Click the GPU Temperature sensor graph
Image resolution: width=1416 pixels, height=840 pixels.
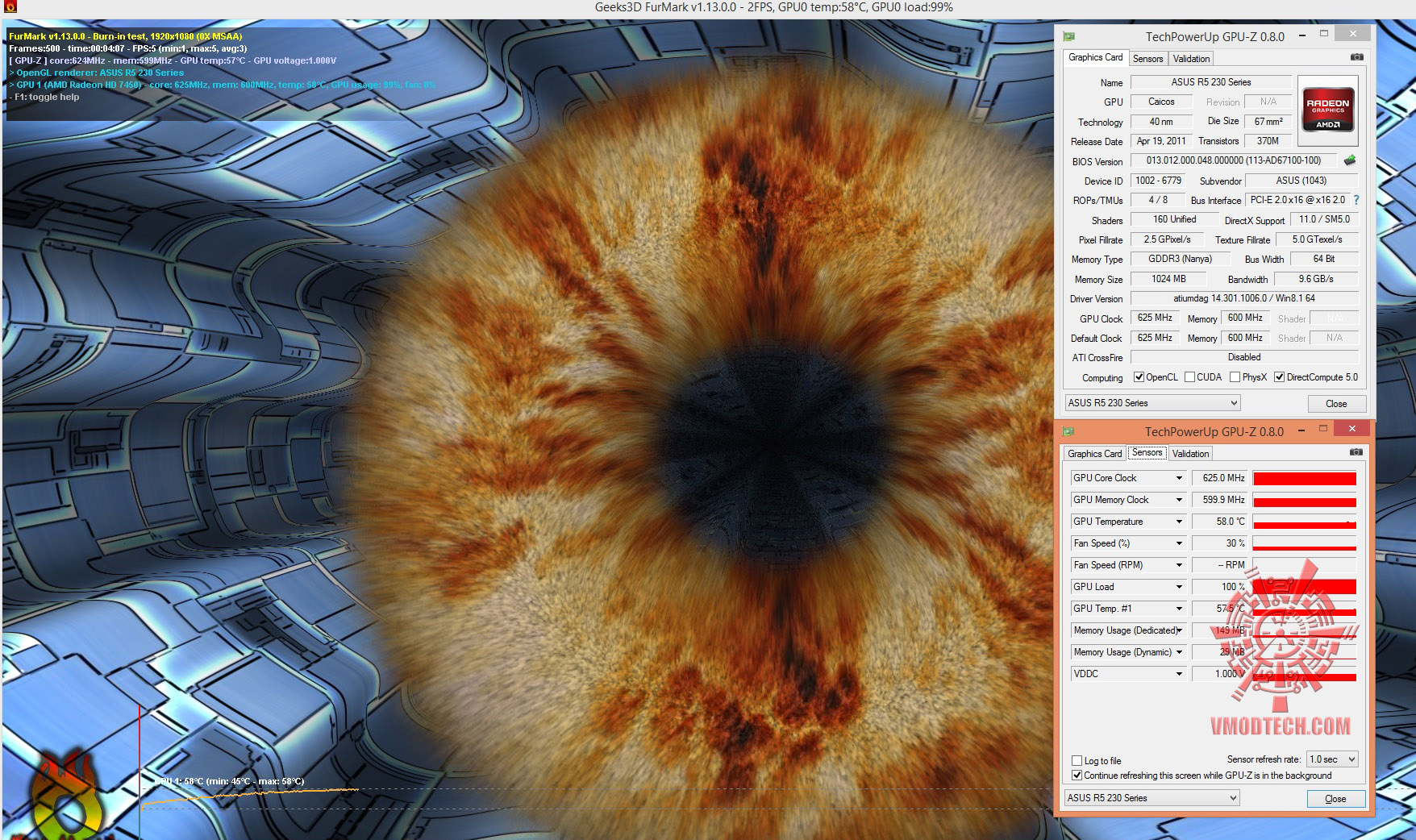(x=1304, y=522)
